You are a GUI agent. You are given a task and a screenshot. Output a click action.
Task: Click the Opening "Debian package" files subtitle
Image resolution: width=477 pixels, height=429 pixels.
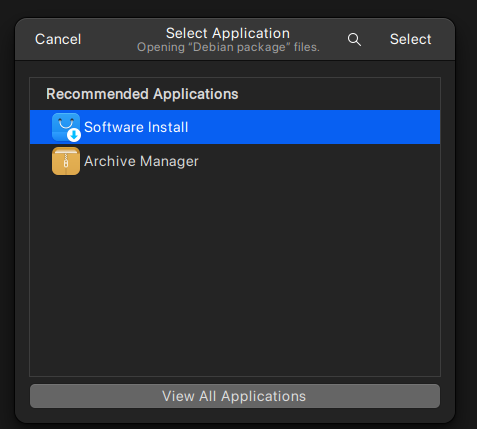click(228, 47)
